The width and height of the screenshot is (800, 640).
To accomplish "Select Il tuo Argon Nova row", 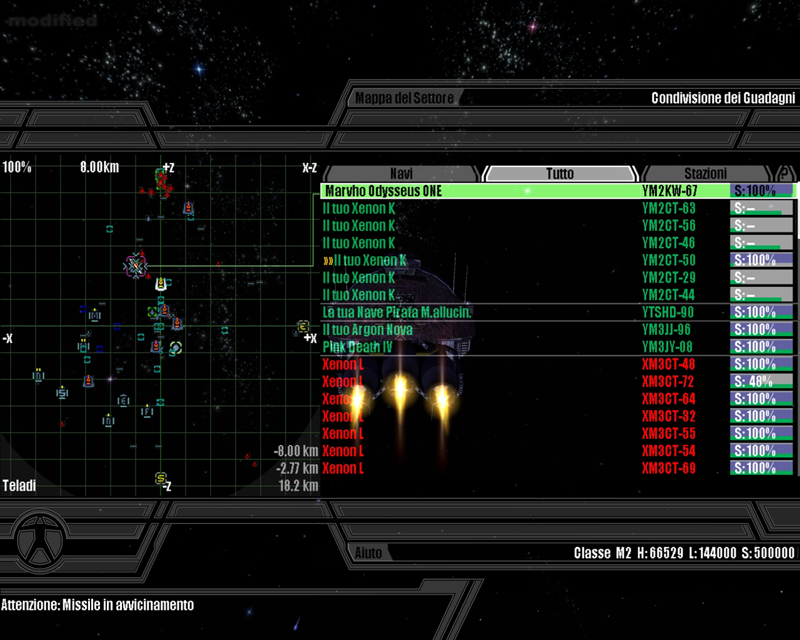I will (558, 330).
